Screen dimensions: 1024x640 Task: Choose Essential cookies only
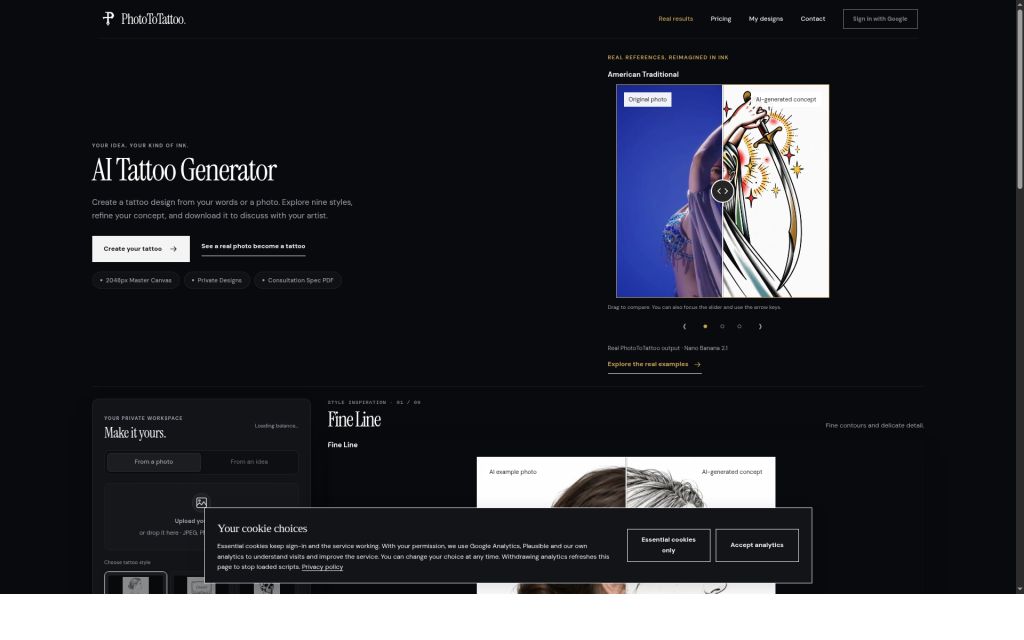[668, 545]
